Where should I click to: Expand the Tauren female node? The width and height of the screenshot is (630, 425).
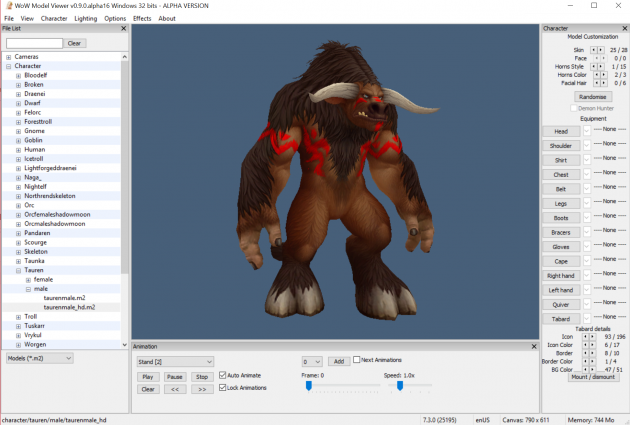(x=28, y=280)
